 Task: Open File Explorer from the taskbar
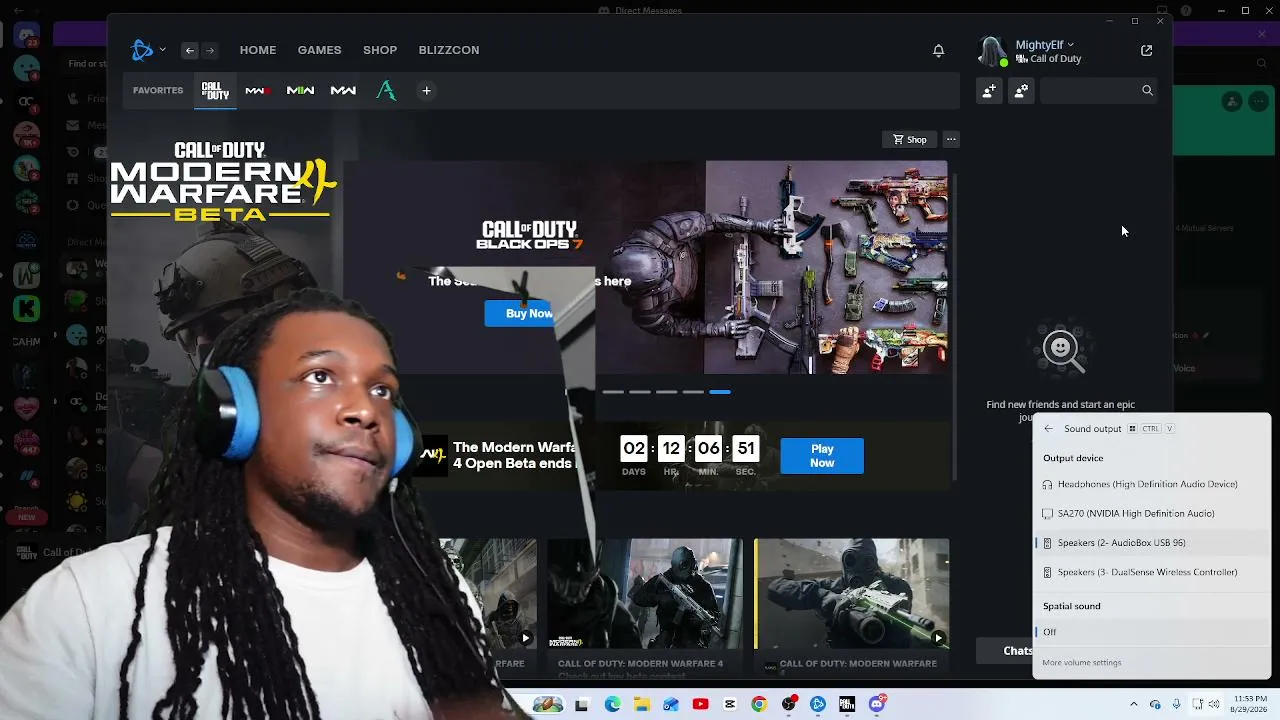tap(641, 704)
